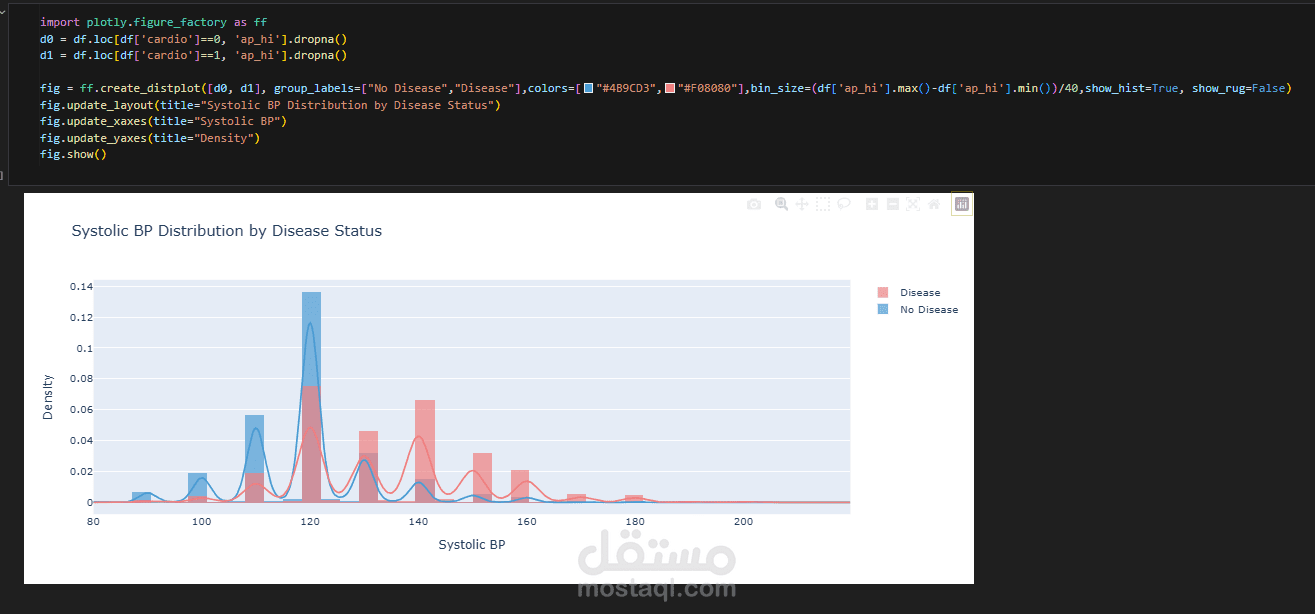Click fig.update_layout line in code
Viewport: 1315px width, 614px height.
pyautogui.click(x=270, y=105)
